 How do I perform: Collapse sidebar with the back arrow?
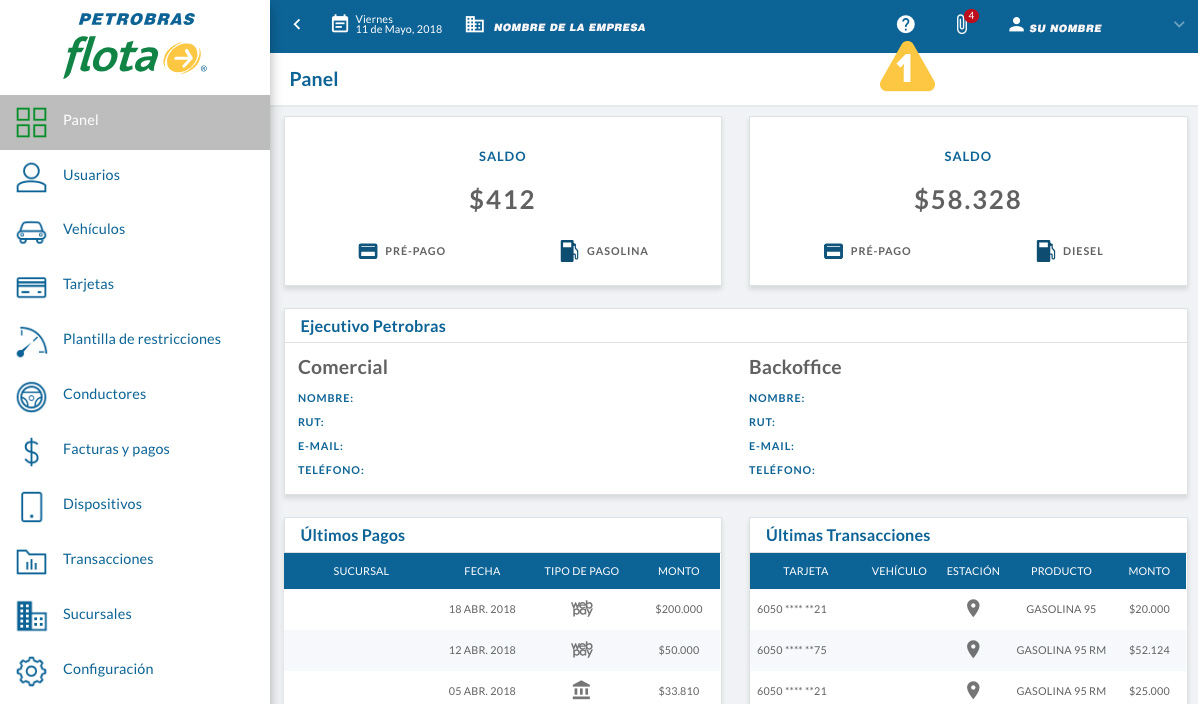[x=297, y=24]
